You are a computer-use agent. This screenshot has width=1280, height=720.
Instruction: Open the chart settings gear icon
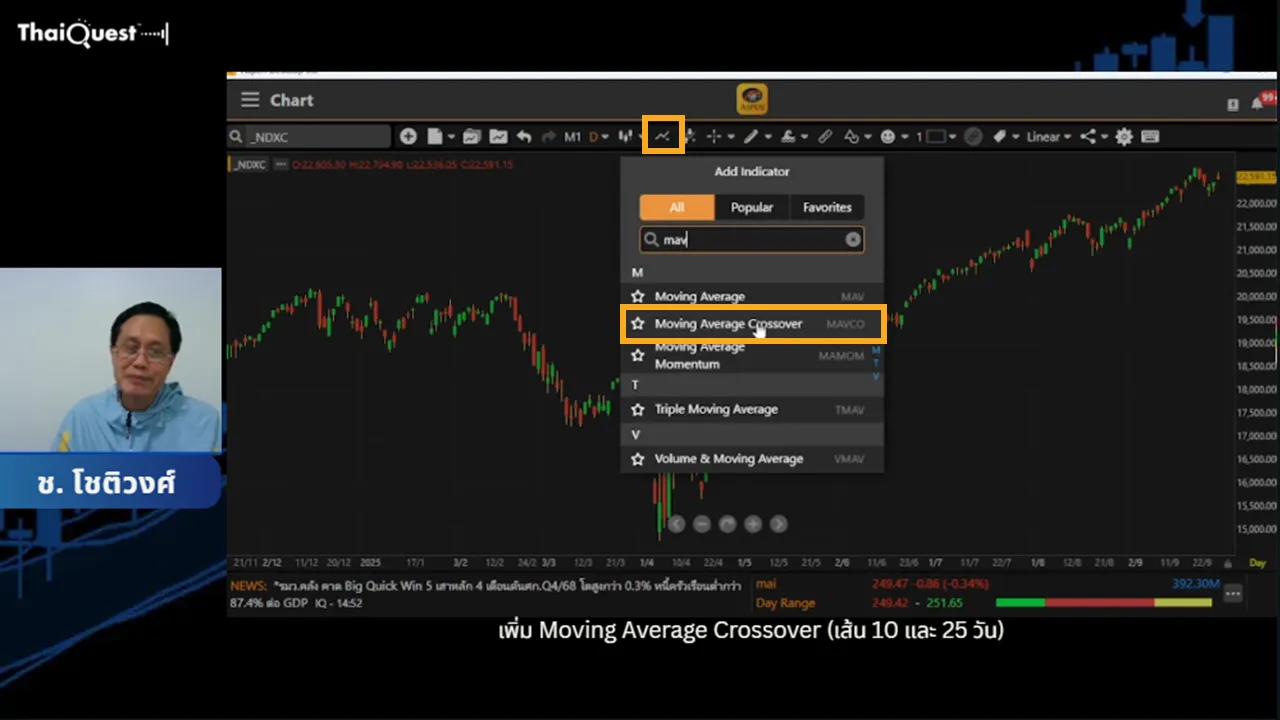tap(1124, 136)
